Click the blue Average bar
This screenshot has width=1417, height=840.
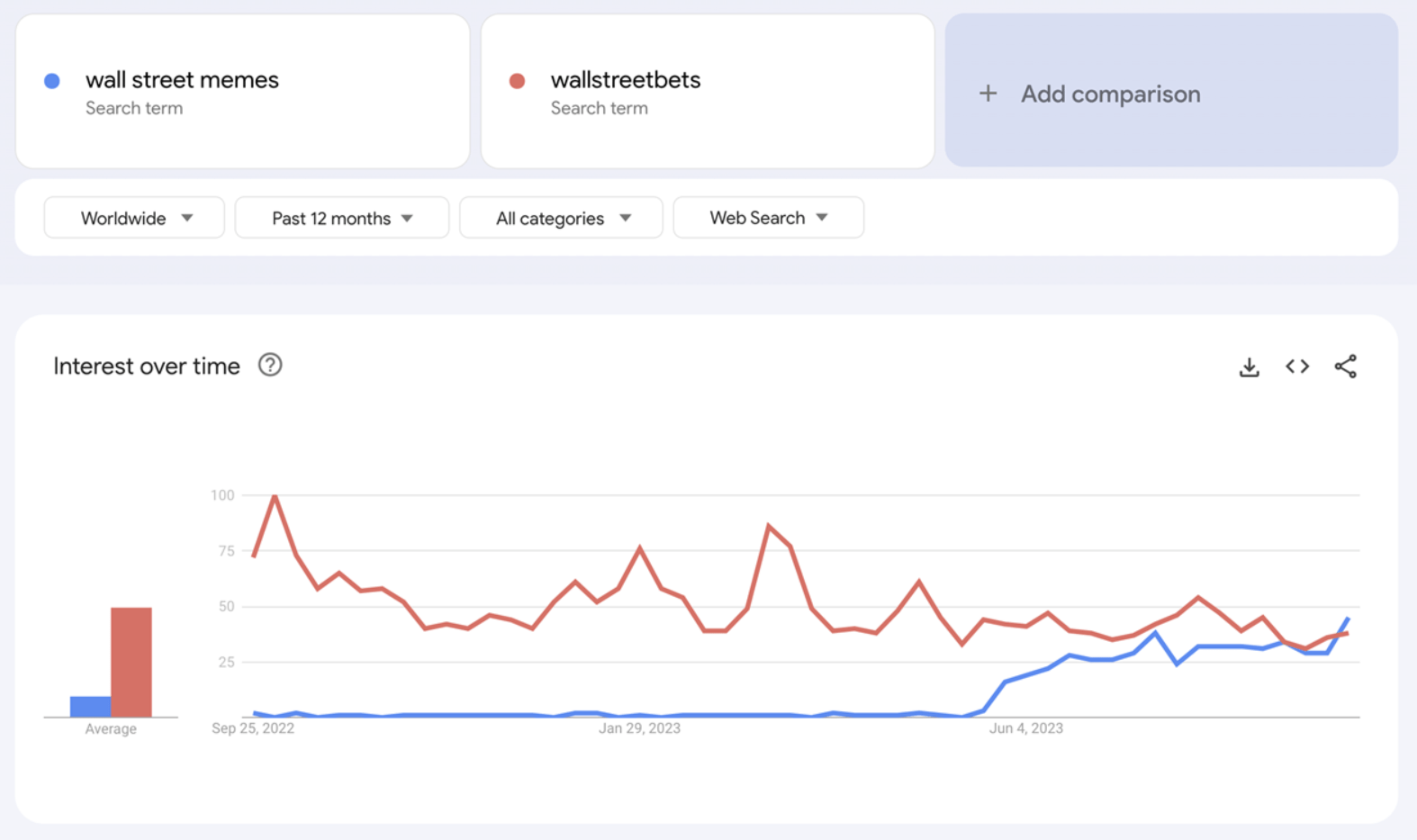point(90,707)
